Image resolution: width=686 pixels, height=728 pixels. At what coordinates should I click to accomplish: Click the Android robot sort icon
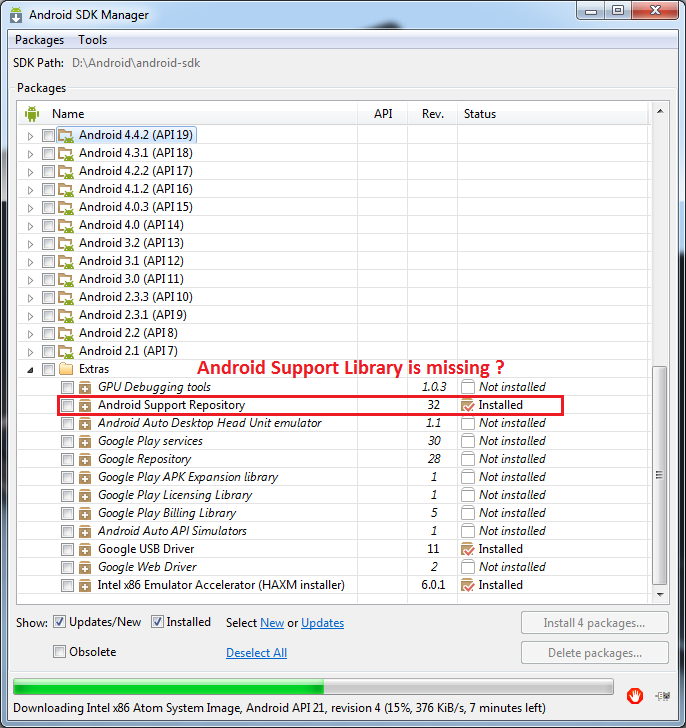32,114
